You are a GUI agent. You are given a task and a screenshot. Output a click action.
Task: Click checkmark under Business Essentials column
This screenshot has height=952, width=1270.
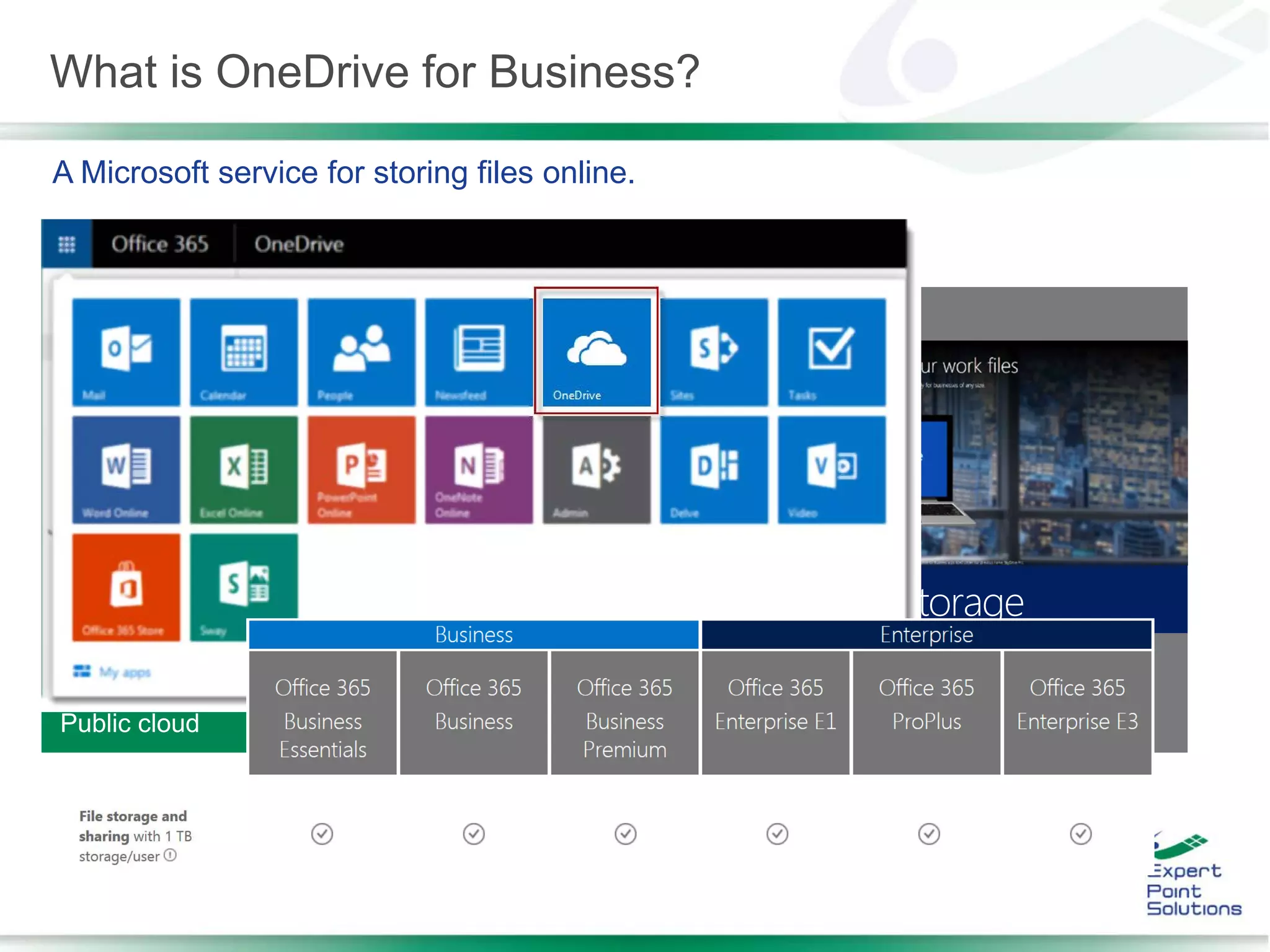[322, 834]
